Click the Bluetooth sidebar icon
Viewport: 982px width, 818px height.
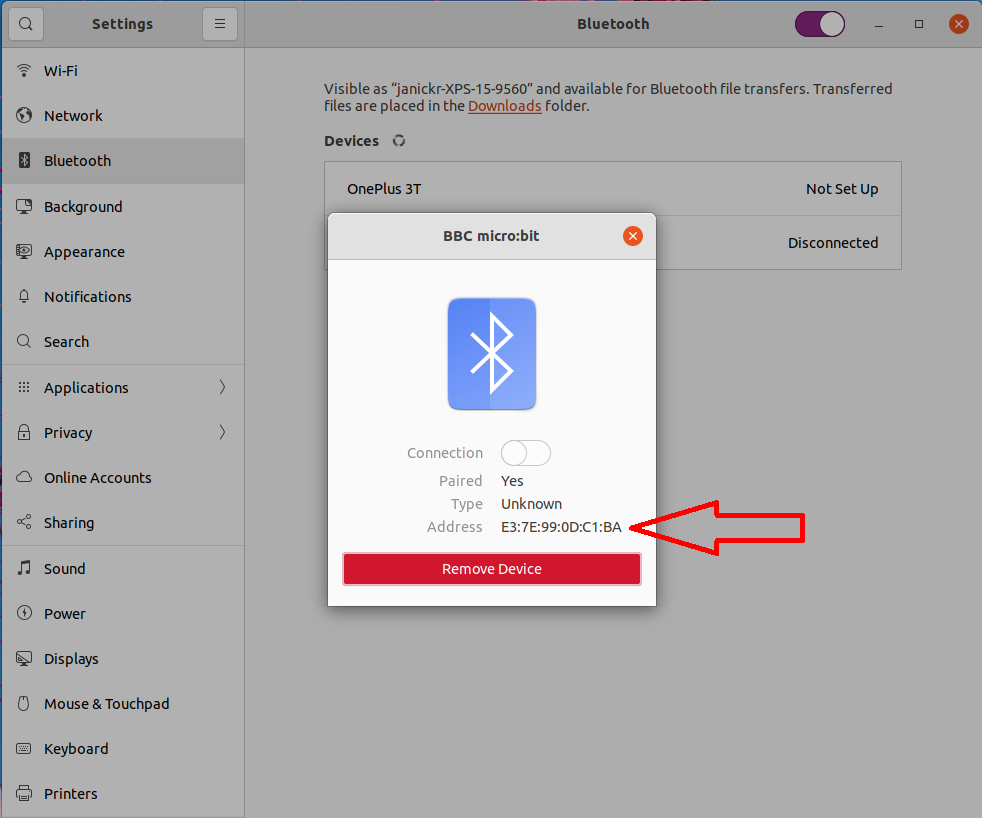pos(24,160)
